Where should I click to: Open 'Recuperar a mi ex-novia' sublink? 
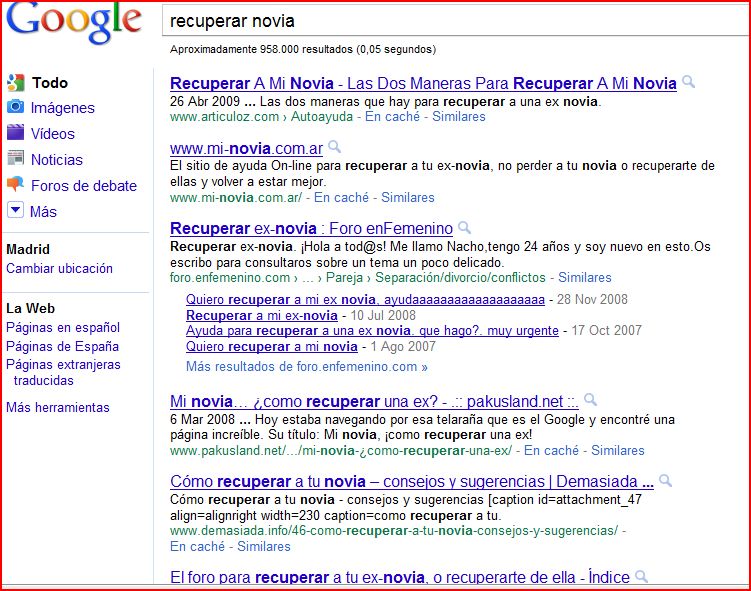pos(262,315)
